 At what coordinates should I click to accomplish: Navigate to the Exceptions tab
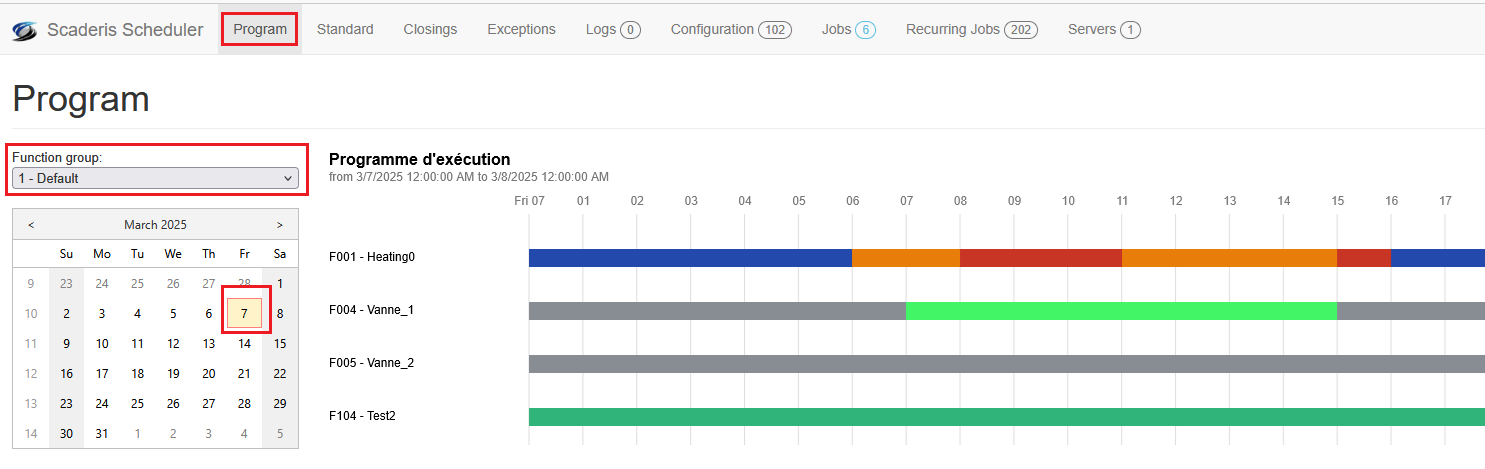[521, 29]
